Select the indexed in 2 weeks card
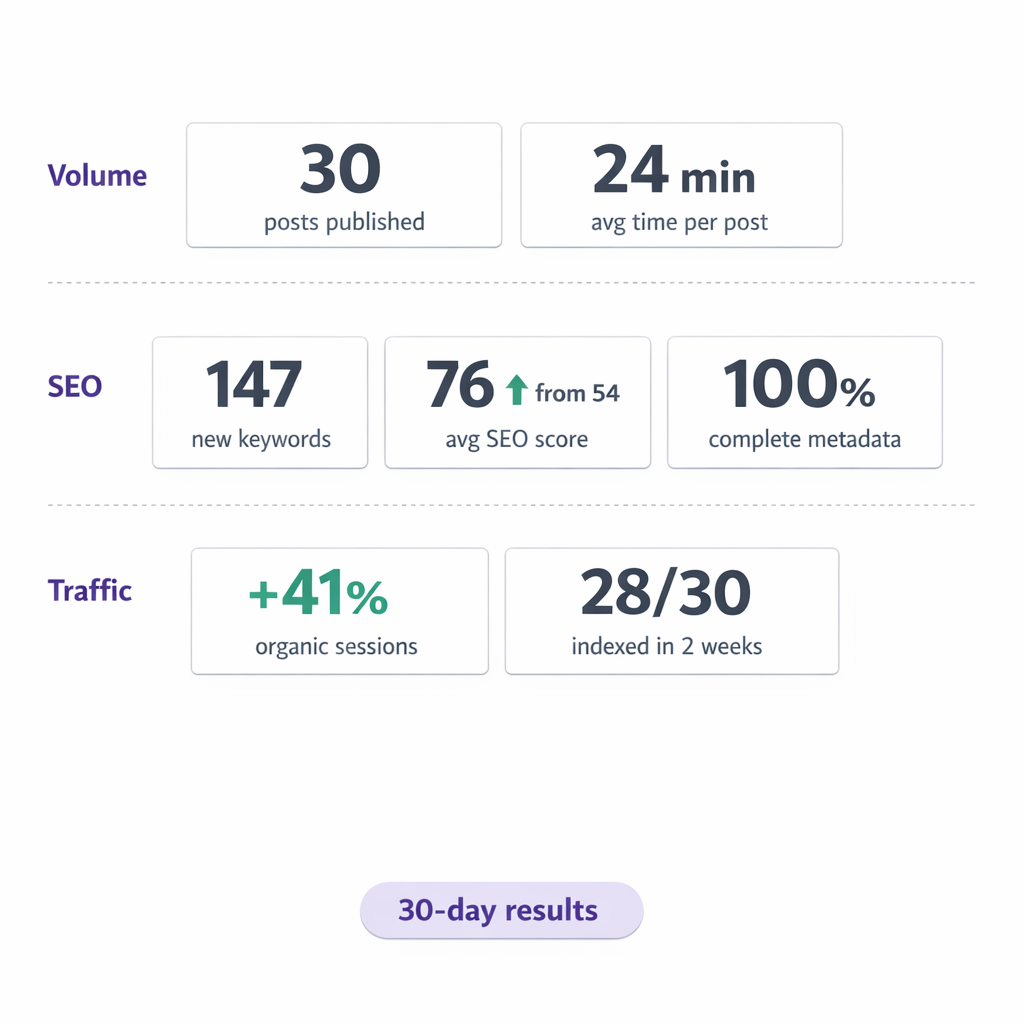 (671, 611)
